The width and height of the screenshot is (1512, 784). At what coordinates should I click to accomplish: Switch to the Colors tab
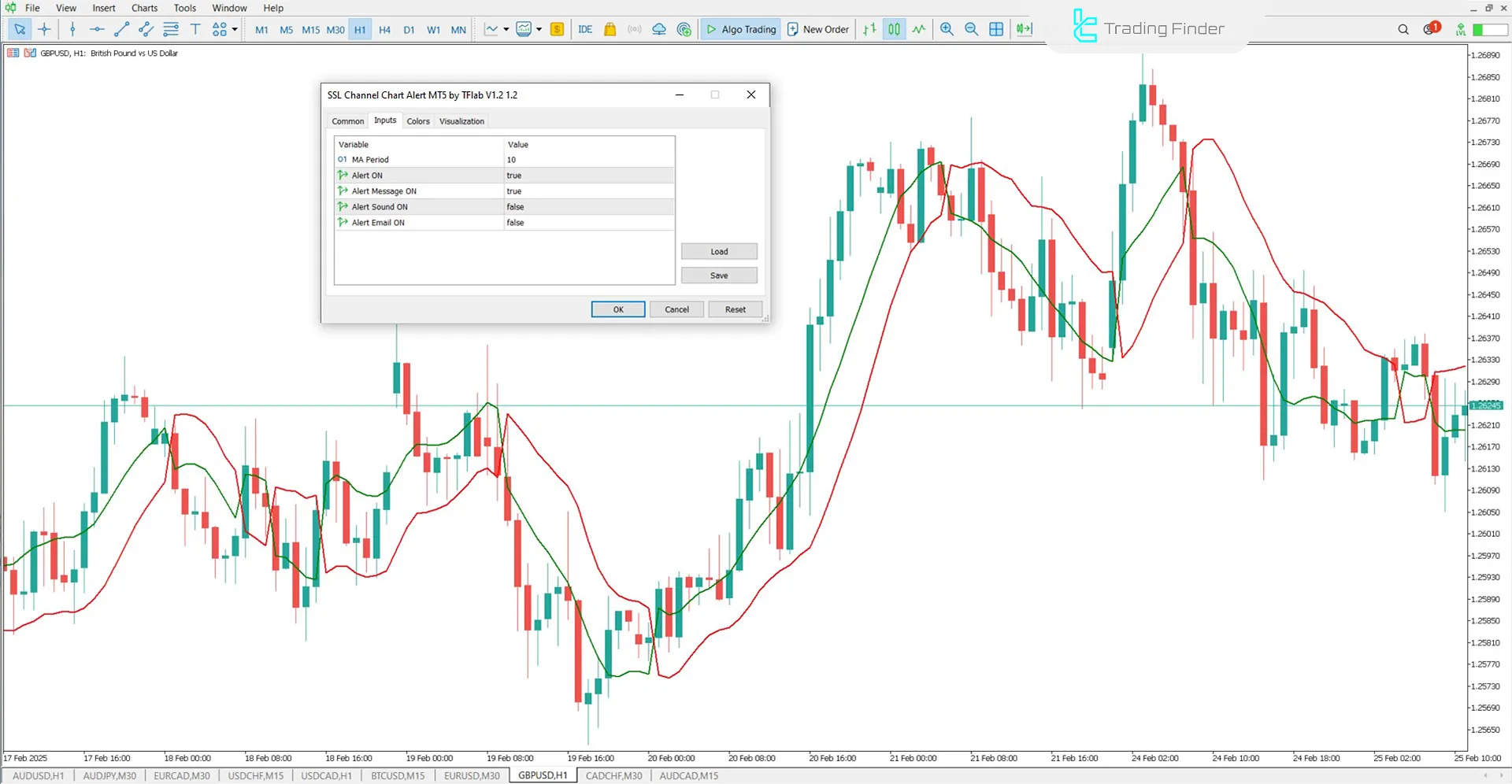click(x=418, y=120)
